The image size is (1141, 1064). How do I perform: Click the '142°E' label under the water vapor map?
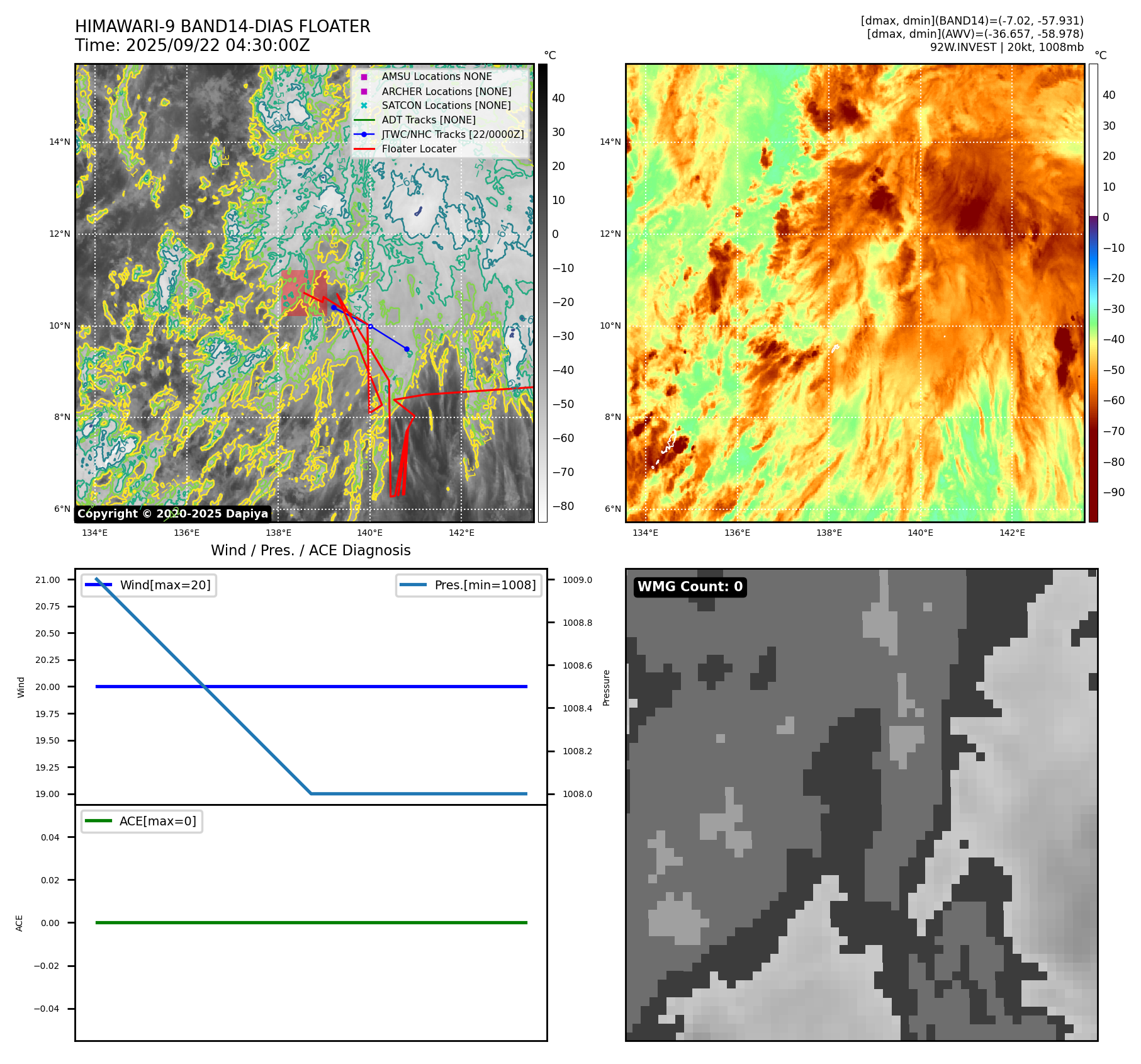click(1012, 533)
